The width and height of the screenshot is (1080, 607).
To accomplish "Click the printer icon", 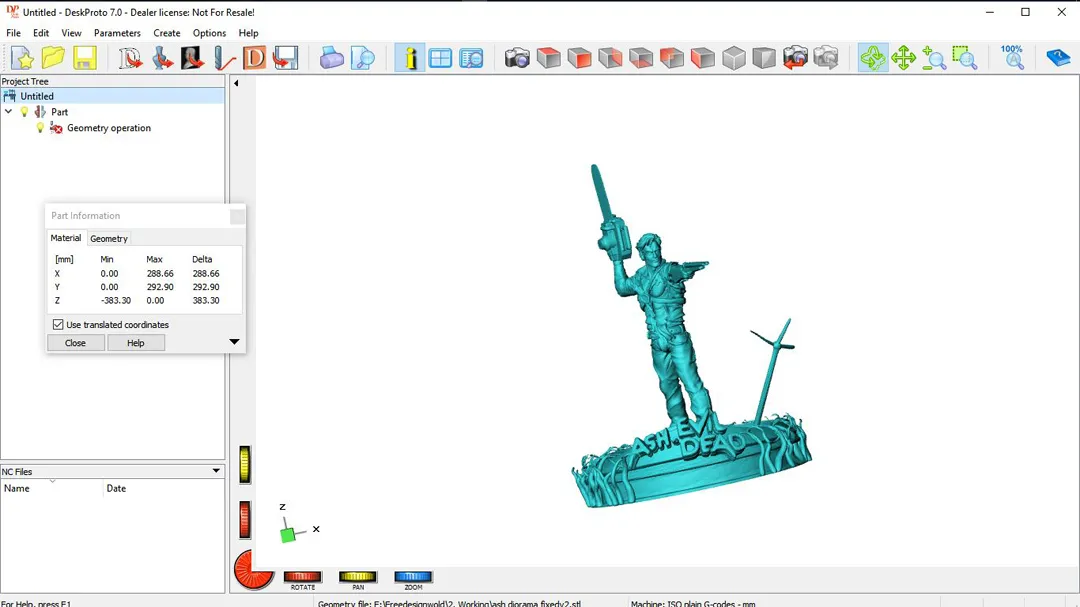I will tap(331, 58).
